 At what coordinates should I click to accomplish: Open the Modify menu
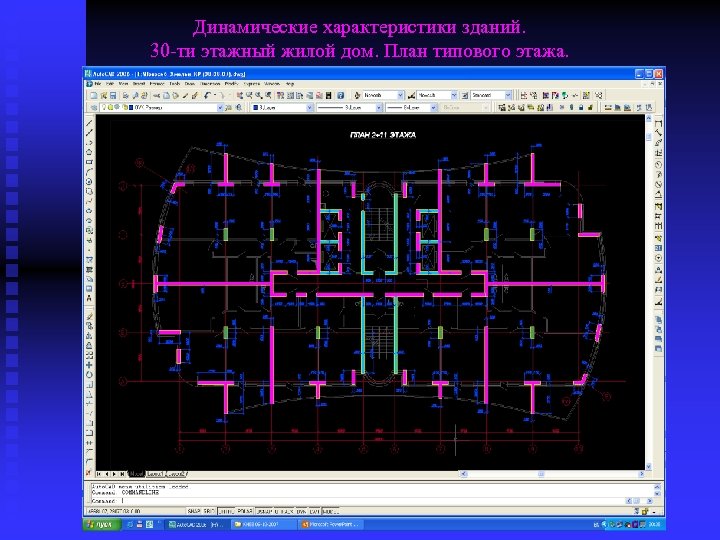tap(231, 84)
